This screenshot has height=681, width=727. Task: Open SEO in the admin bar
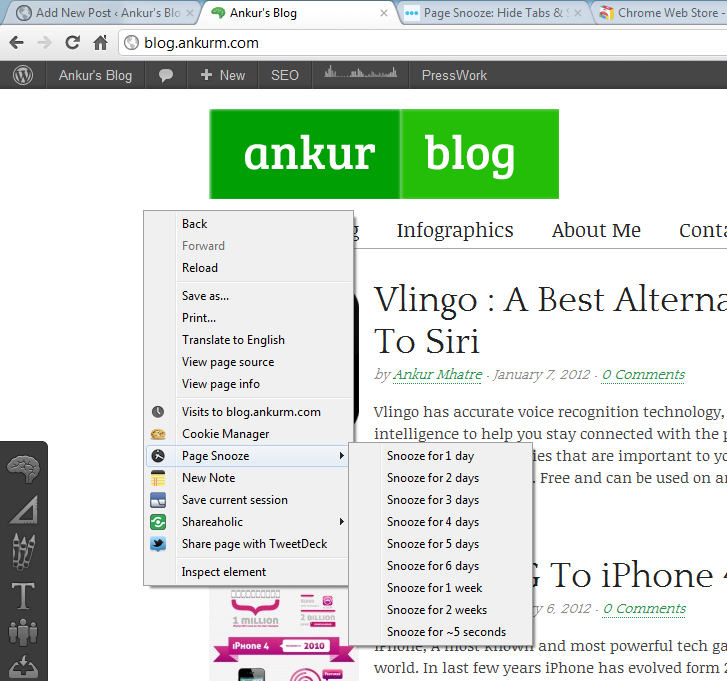pos(285,75)
